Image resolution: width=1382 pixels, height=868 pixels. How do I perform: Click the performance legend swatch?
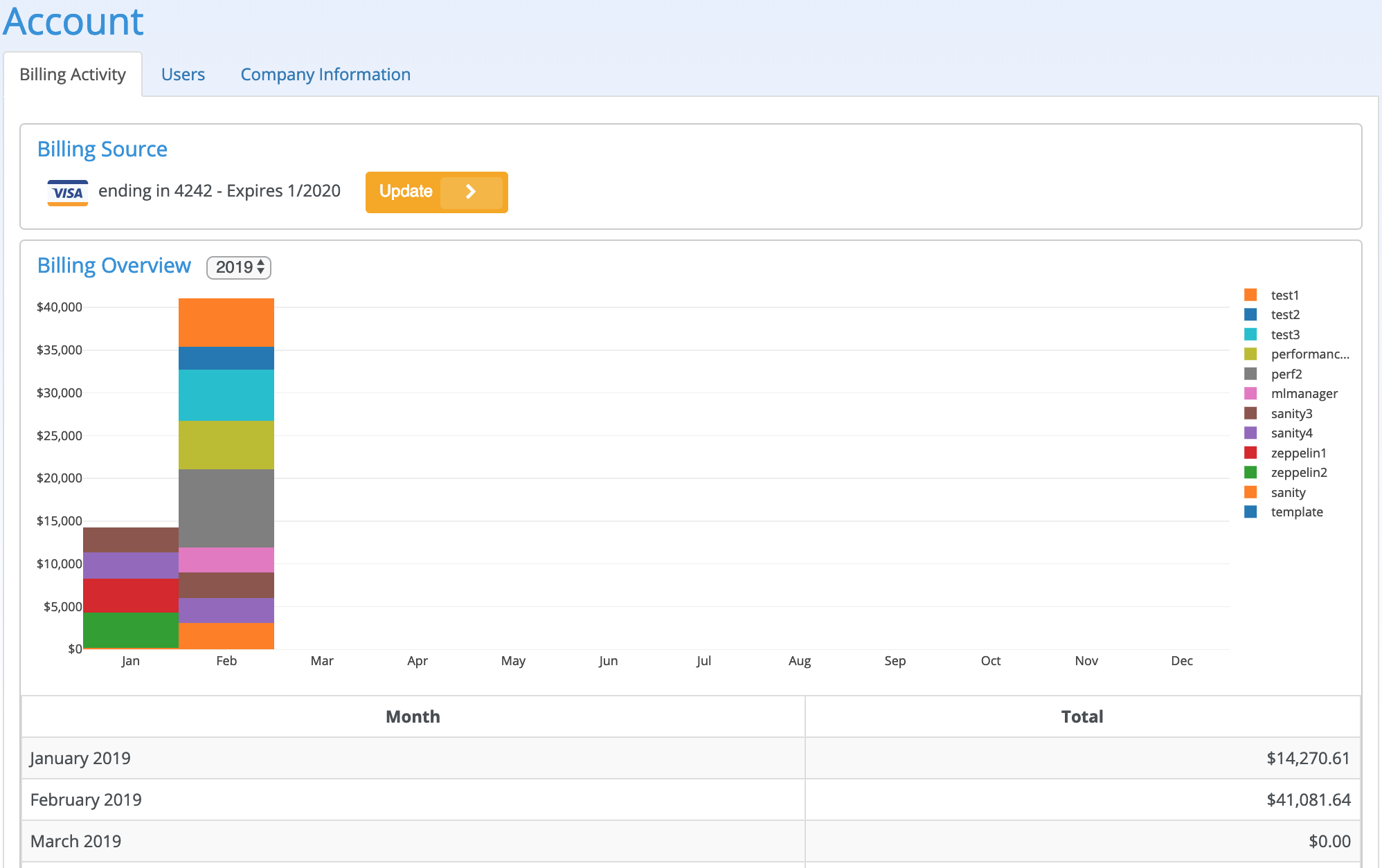[1250, 354]
